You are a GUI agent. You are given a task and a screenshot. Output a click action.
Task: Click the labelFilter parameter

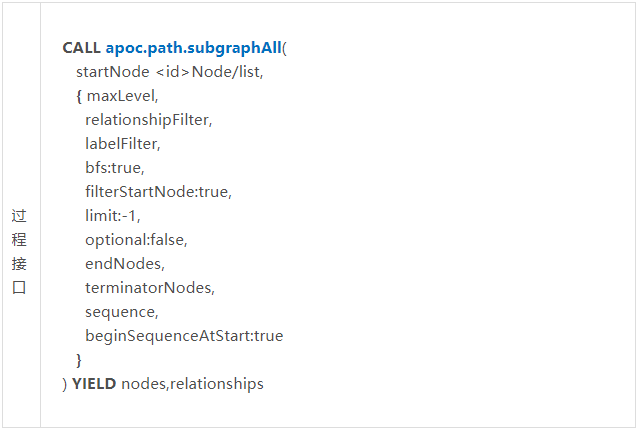pyautogui.click(x=123, y=144)
